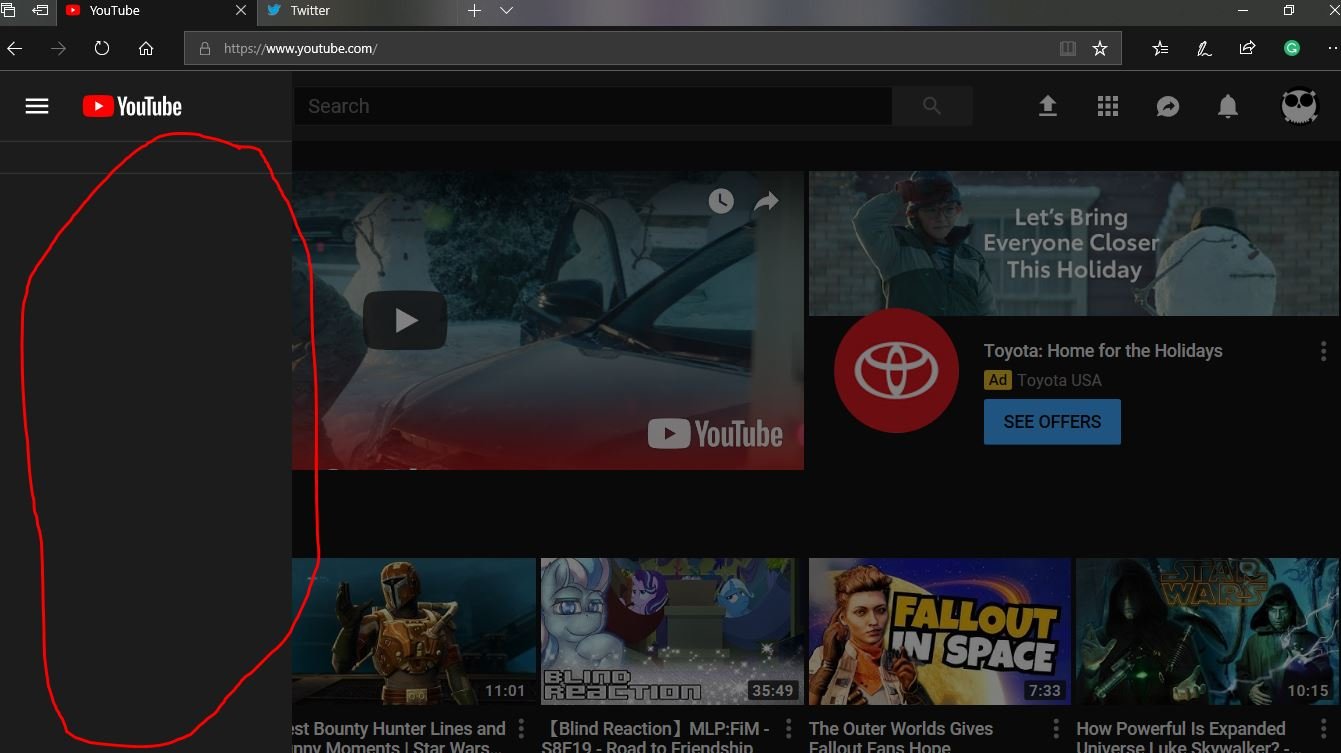This screenshot has height=753, width=1341.
Task: Open the share messages icon
Action: (x=1168, y=106)
